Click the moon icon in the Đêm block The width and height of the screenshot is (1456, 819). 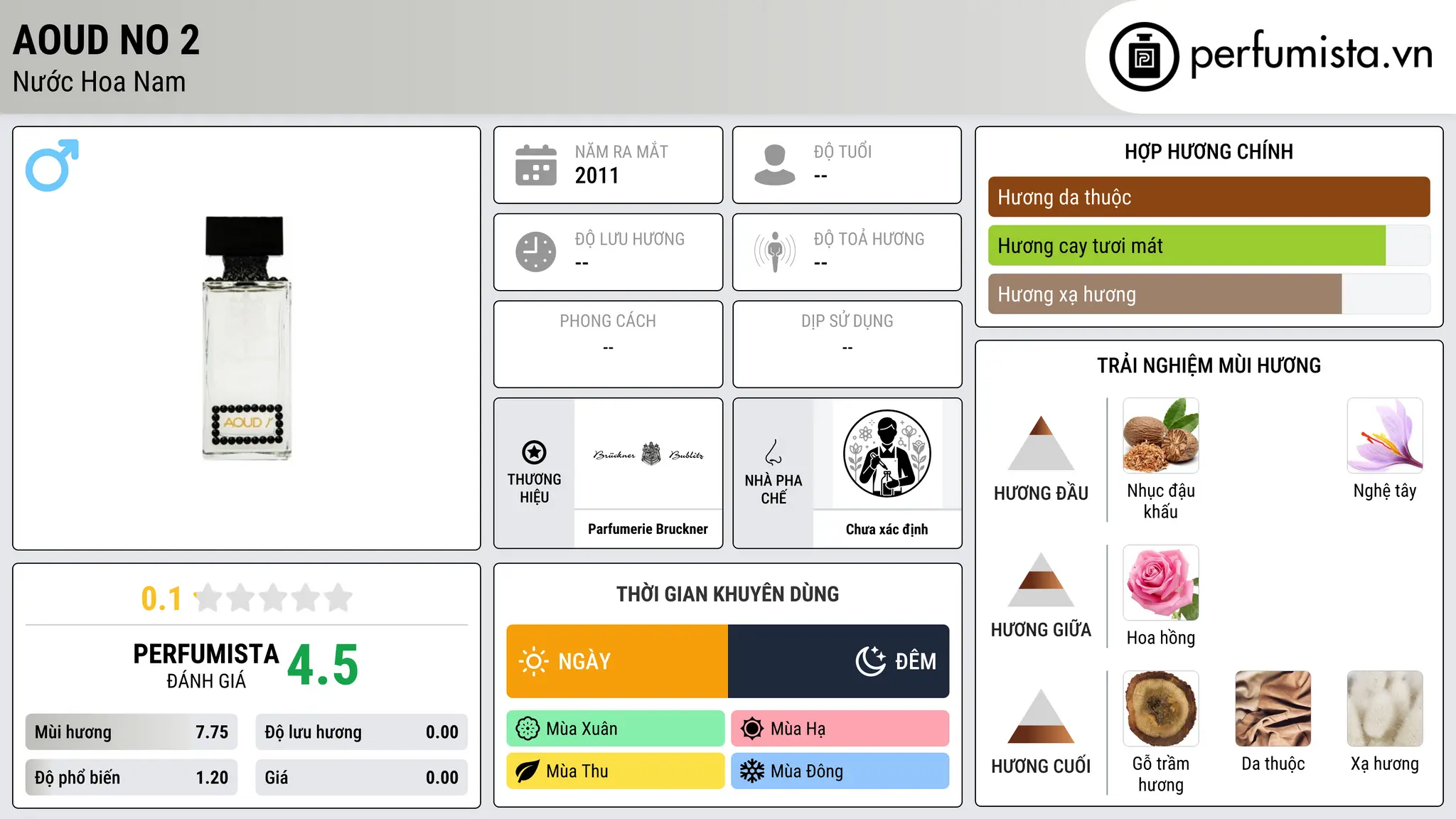pyautogui.click(x=871, y=661)
